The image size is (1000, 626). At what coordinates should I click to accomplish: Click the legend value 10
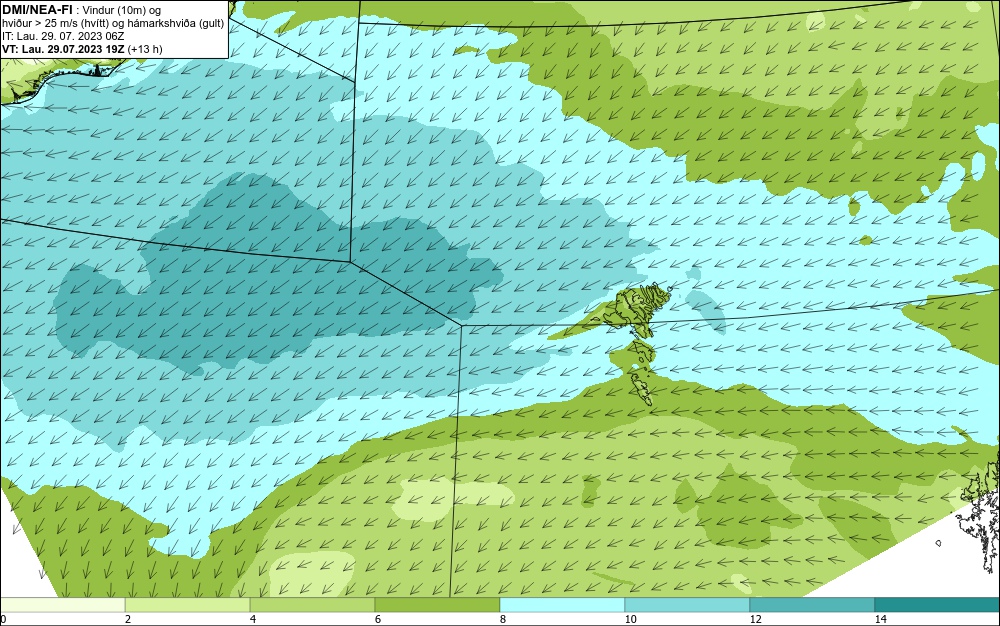click(x=631, y=619)
